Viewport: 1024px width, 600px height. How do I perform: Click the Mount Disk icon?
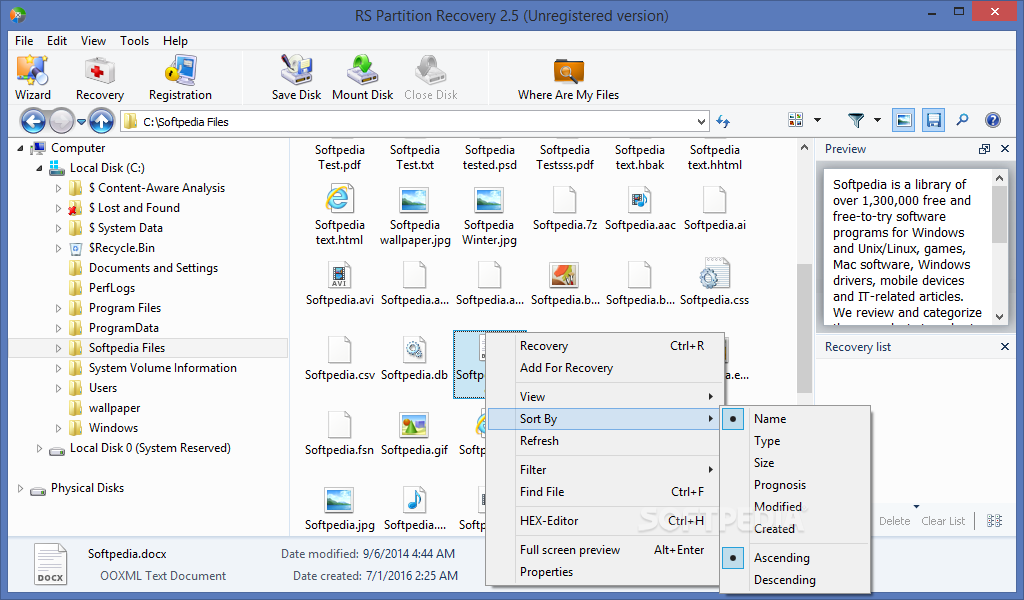click(362, 78)
